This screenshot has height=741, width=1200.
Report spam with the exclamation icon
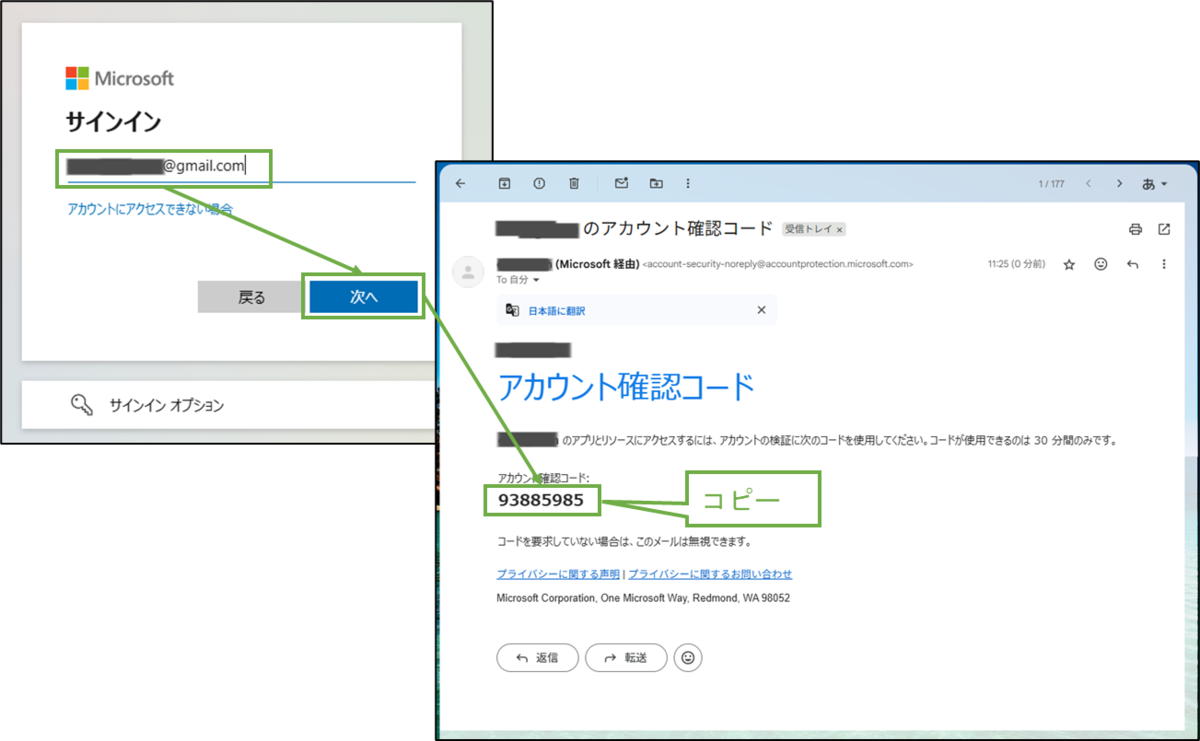point(539,183)
